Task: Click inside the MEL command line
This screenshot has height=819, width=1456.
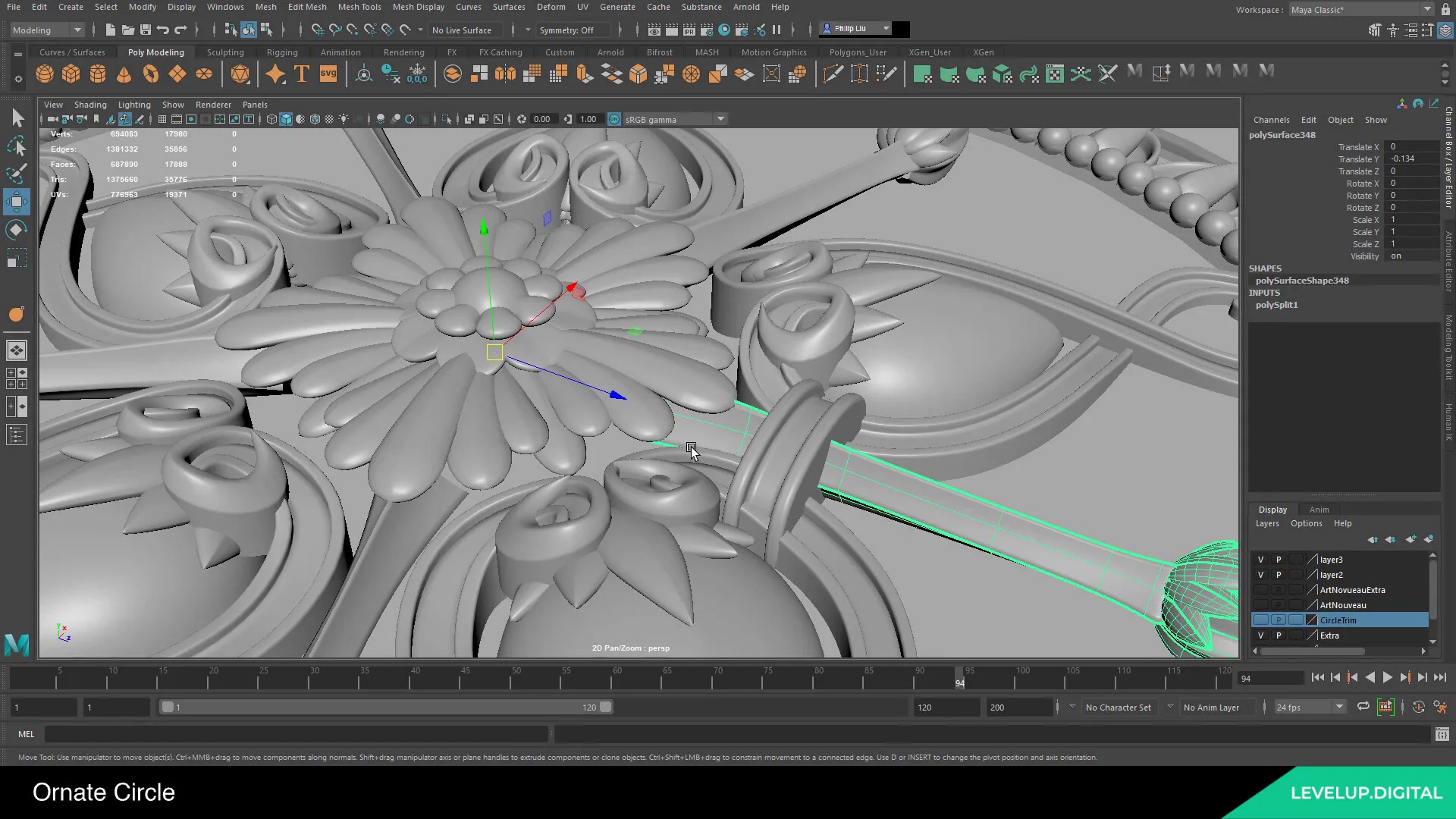Action: (x=296, y=734)
